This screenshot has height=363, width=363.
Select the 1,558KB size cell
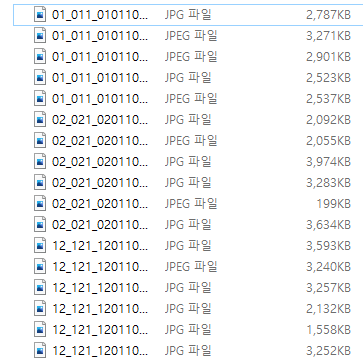click(x=328, y=330)
